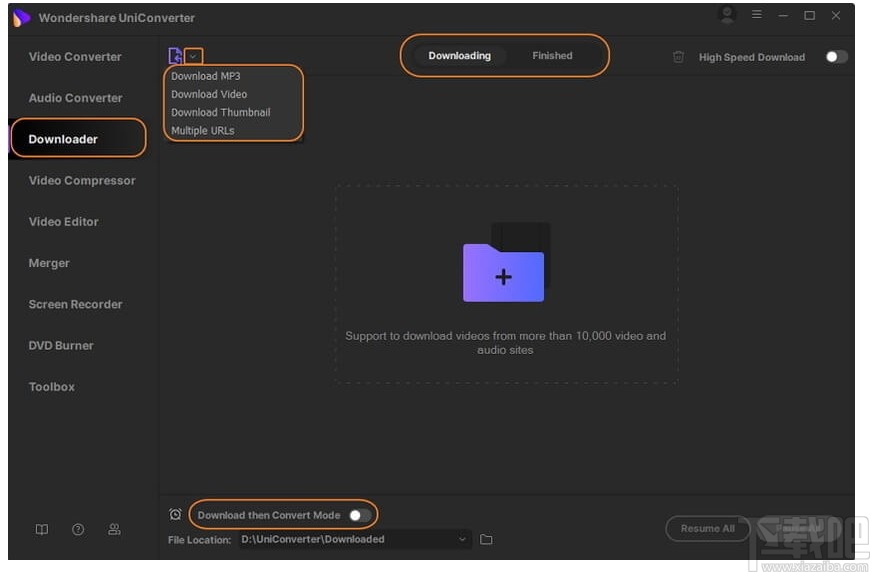Minimize the UniConverter window
Screen dimensions: 872x572
(784, 16)
